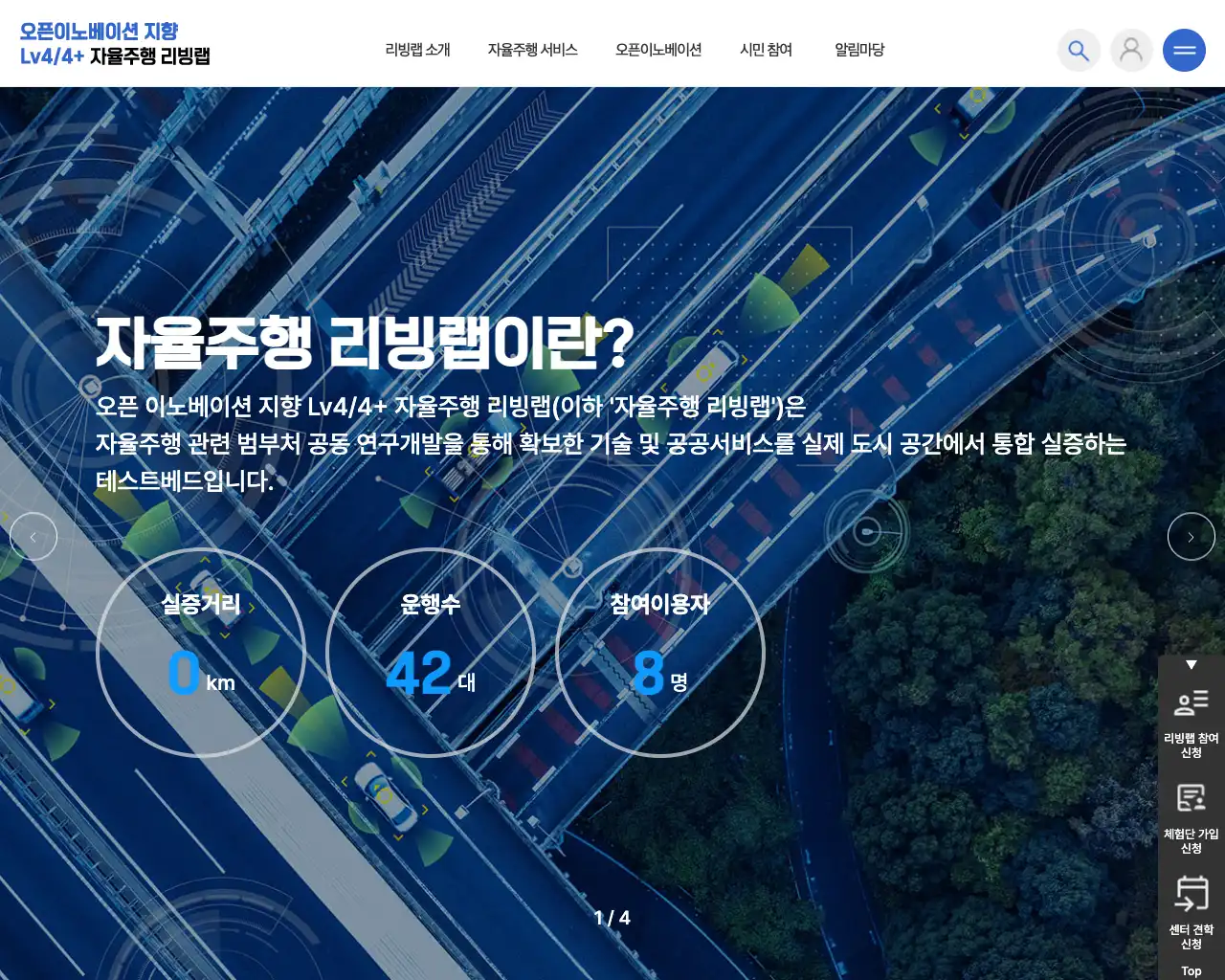Open the 리빙랩 소개 menu
This screenshot has width=1225, height=980.
tap(415, 50)
